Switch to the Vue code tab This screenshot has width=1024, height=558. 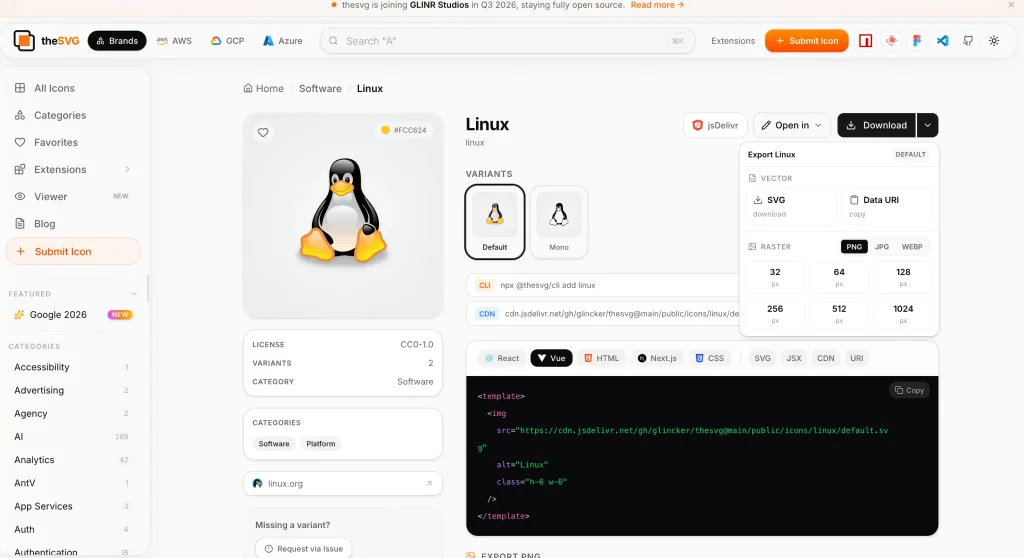pos(551,358)
